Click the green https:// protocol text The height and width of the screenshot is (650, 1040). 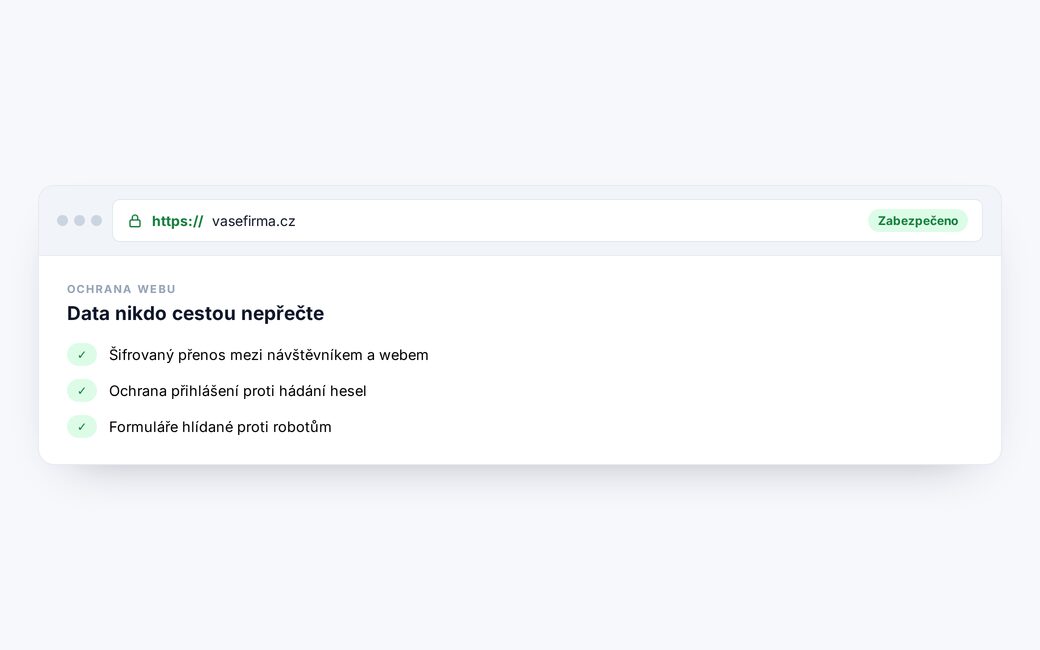click(x=177, y=222)
